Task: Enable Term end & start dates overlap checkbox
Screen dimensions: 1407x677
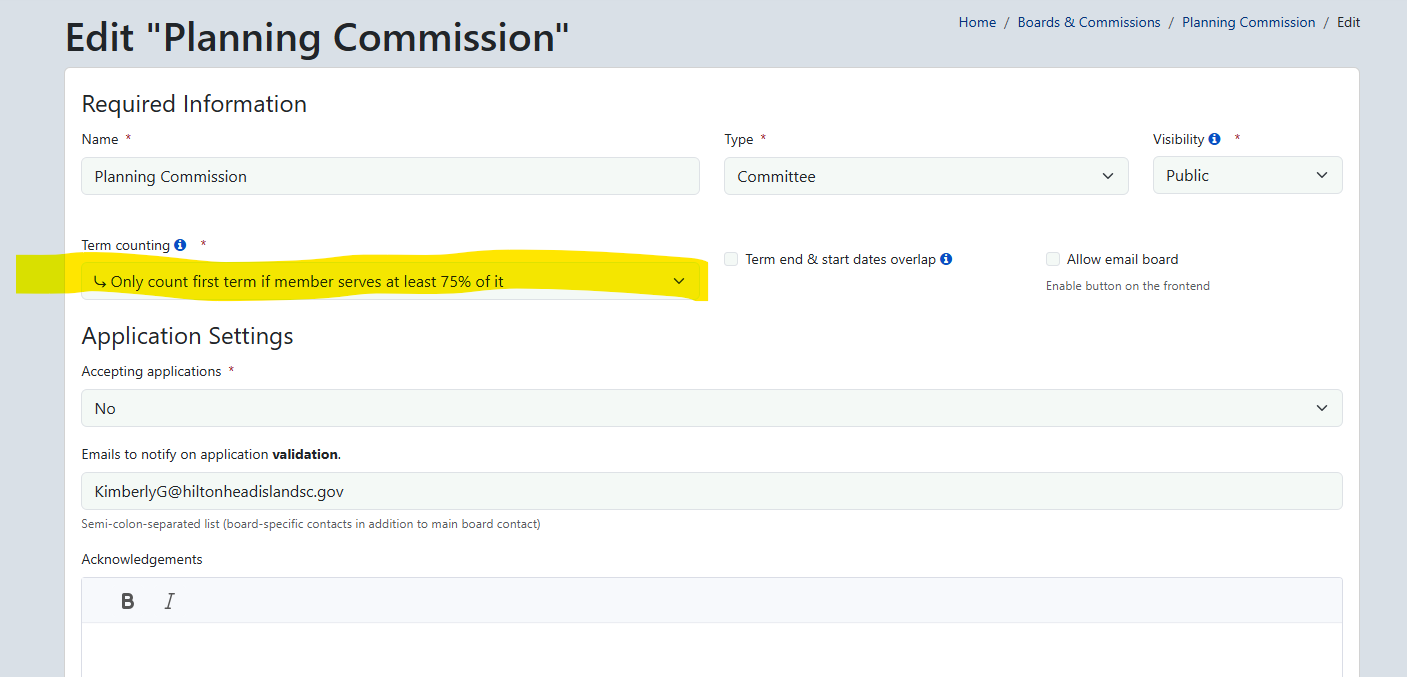Action: [731, 259]
